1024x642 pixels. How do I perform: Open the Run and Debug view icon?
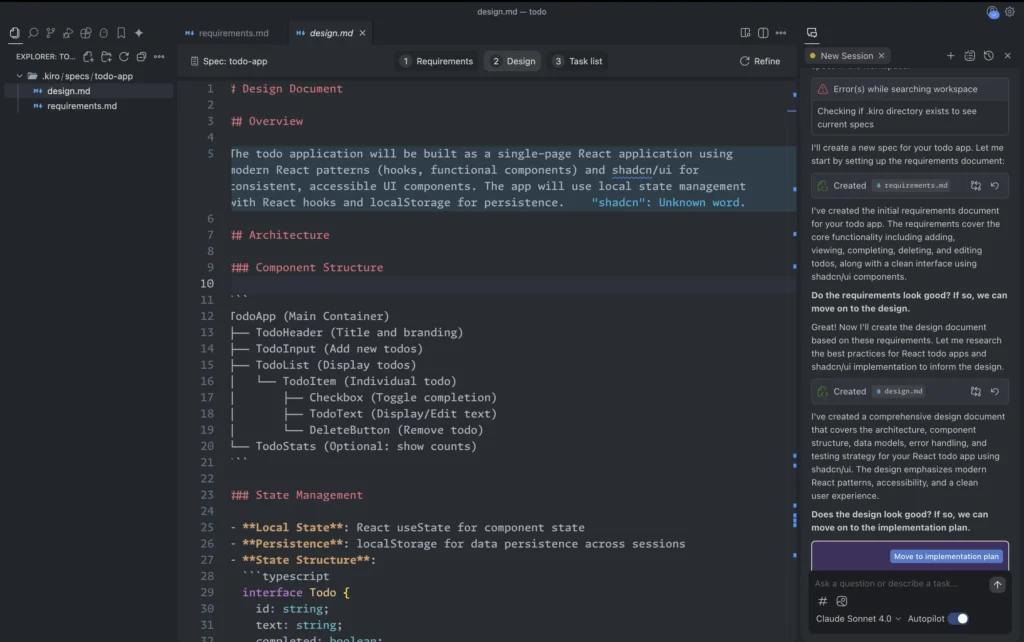(68, 33)
